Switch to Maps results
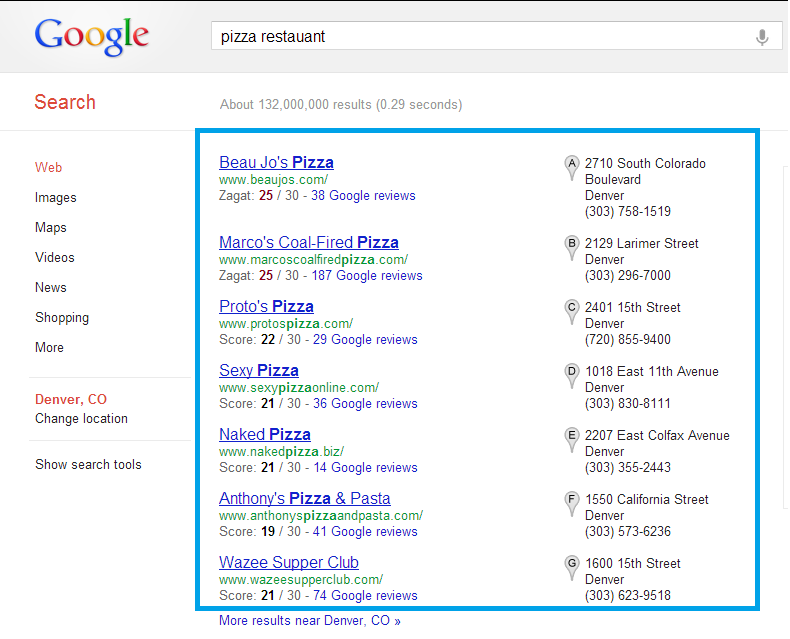This screenshot has height=639, width=790. point(50,227)
